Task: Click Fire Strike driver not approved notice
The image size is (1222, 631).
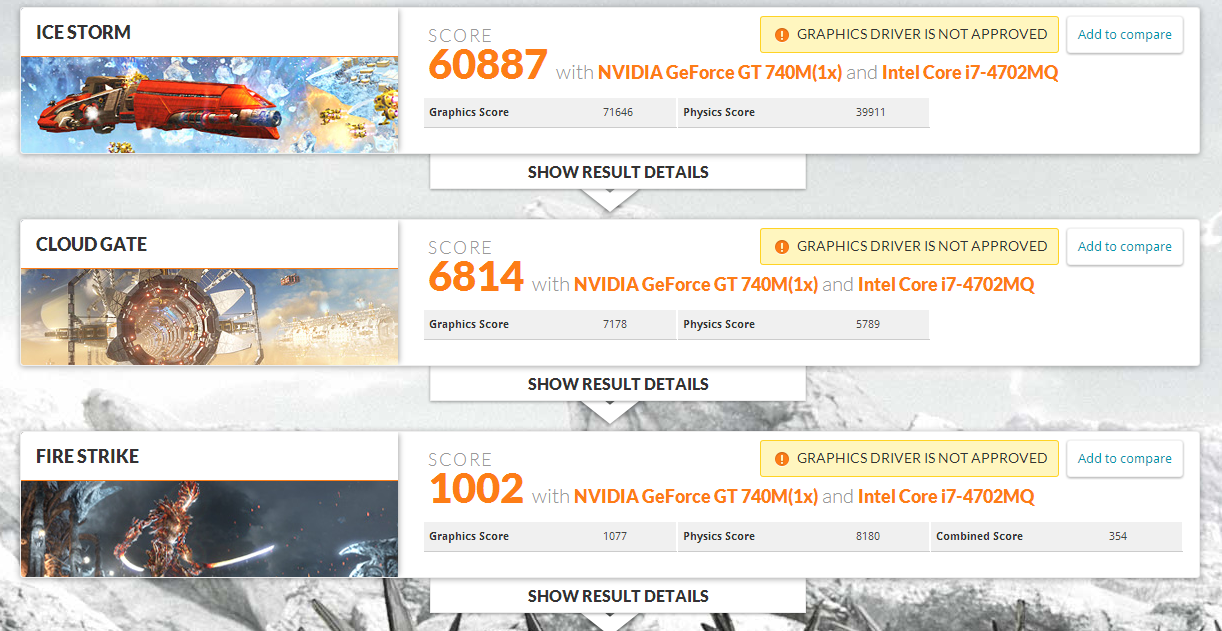Action: pos(909,458)
